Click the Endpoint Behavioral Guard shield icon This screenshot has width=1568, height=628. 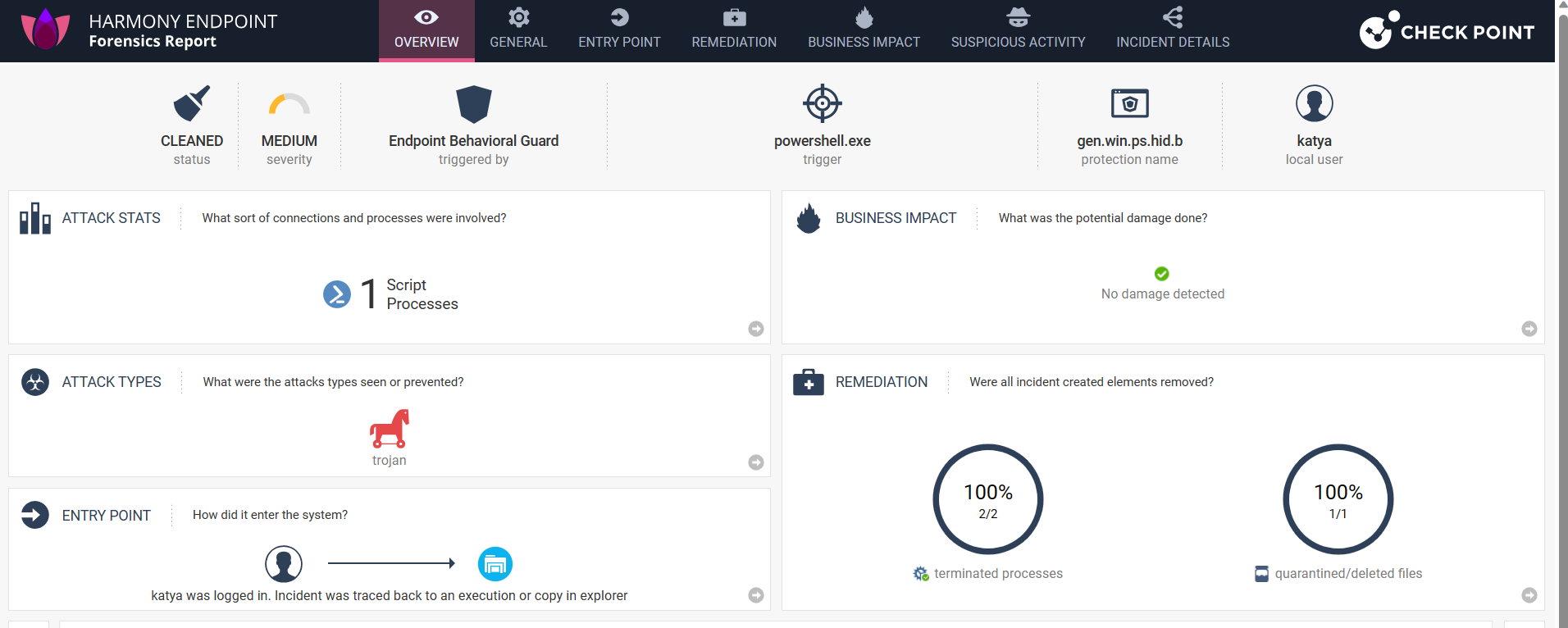pos(474,104)
